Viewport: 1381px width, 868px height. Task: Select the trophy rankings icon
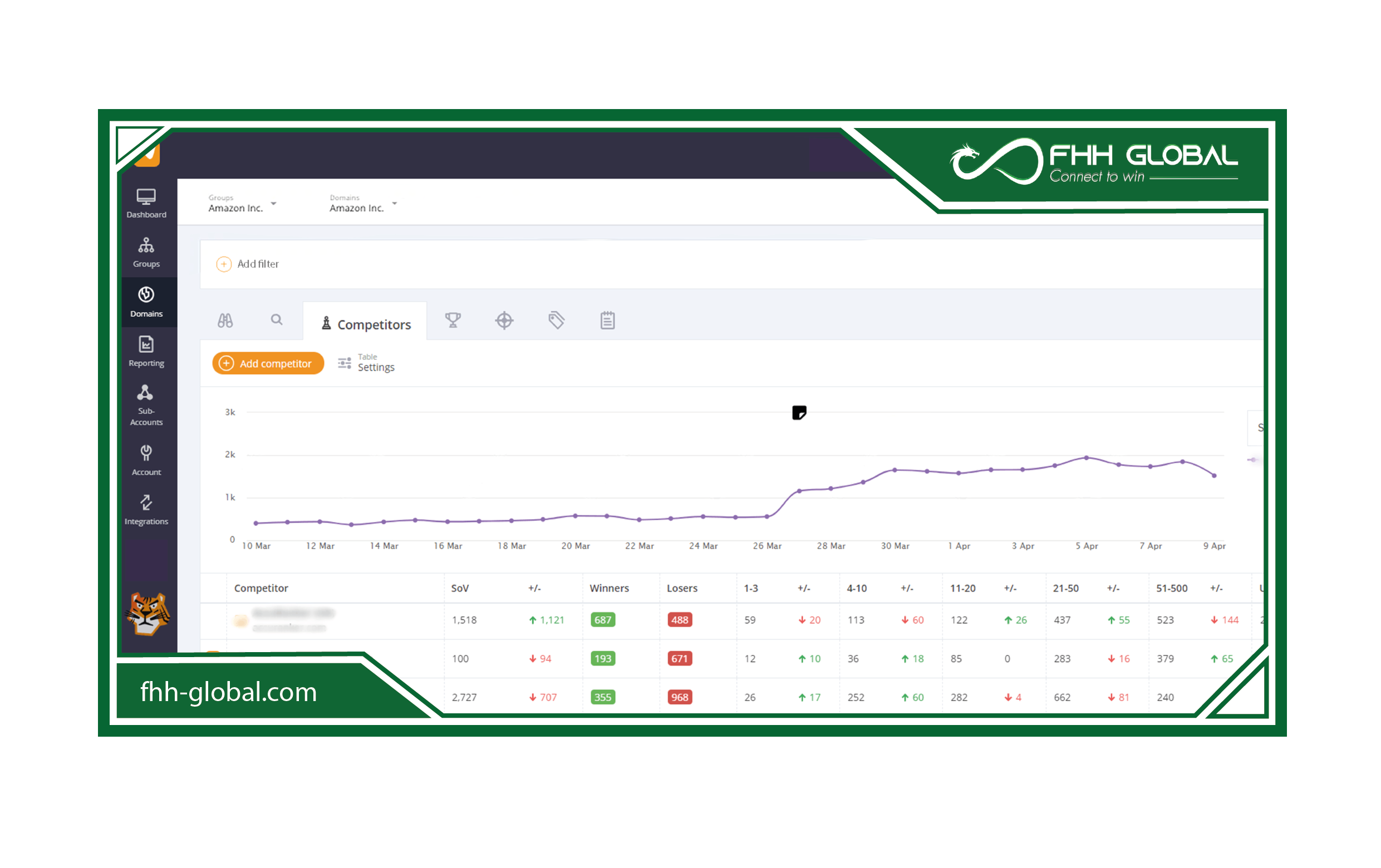[453, 320]
